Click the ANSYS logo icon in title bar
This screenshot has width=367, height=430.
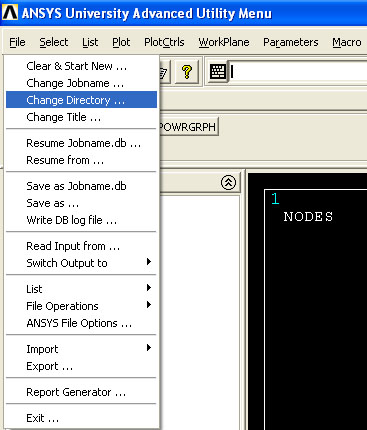(10, 12)
